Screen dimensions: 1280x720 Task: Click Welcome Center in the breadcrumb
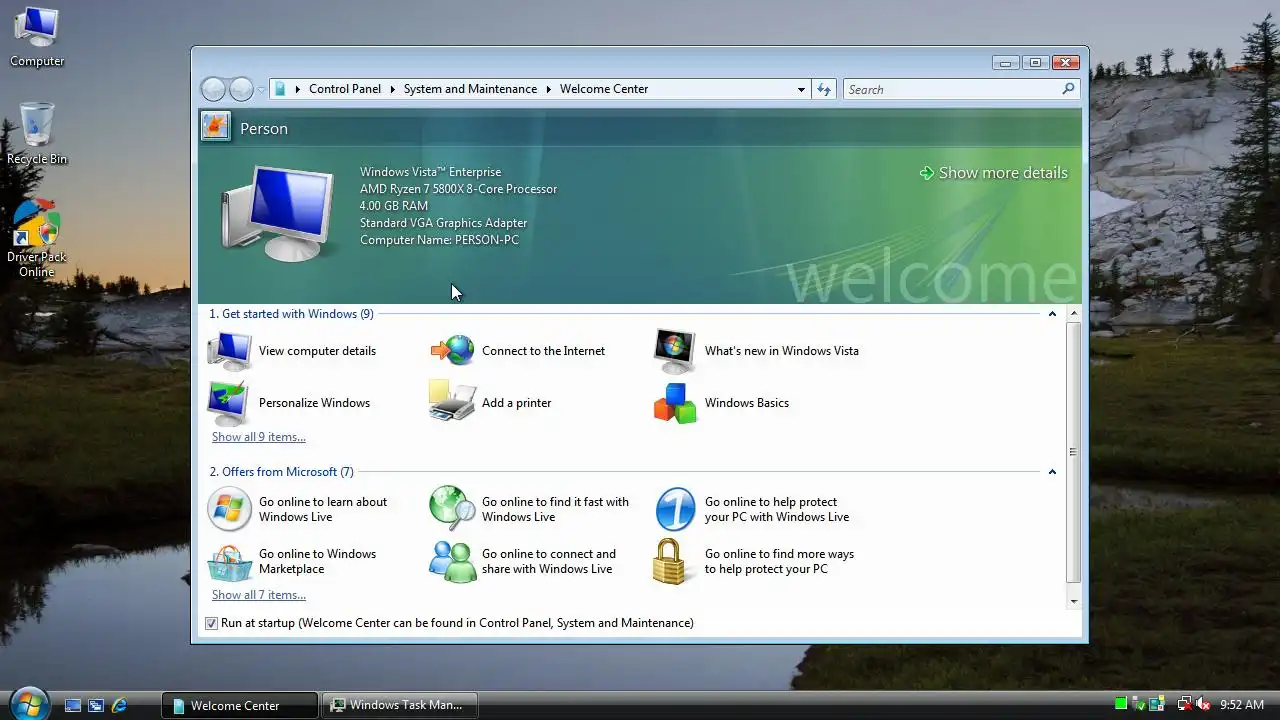point(604,89)
